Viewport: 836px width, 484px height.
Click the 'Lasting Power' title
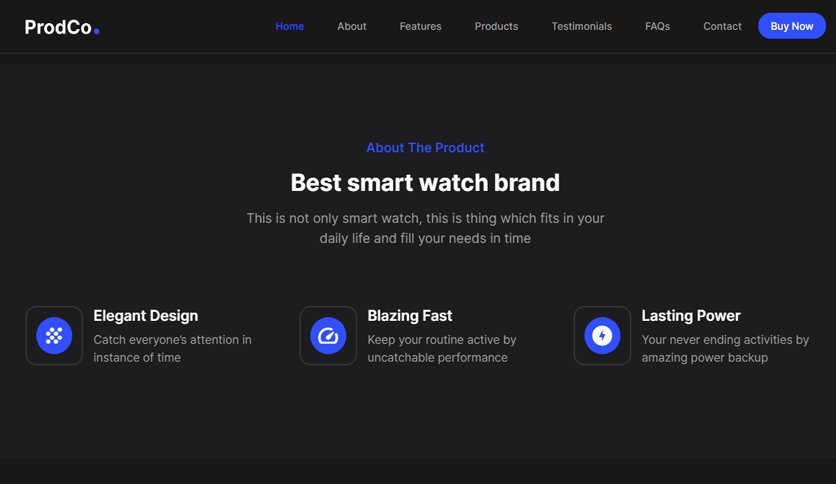(690, 316)
